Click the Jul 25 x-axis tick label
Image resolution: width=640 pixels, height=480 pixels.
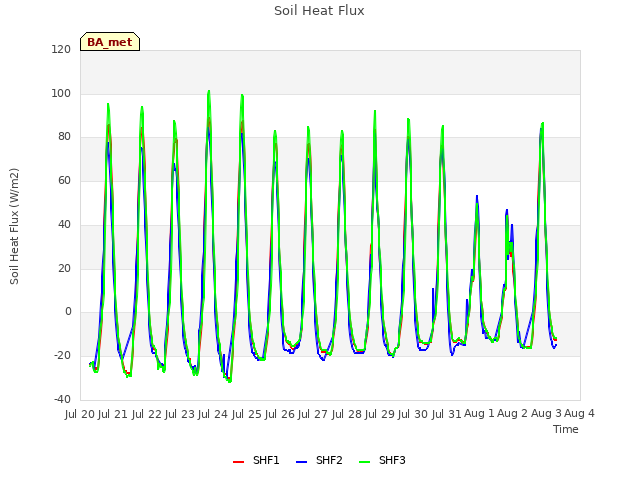247,414
